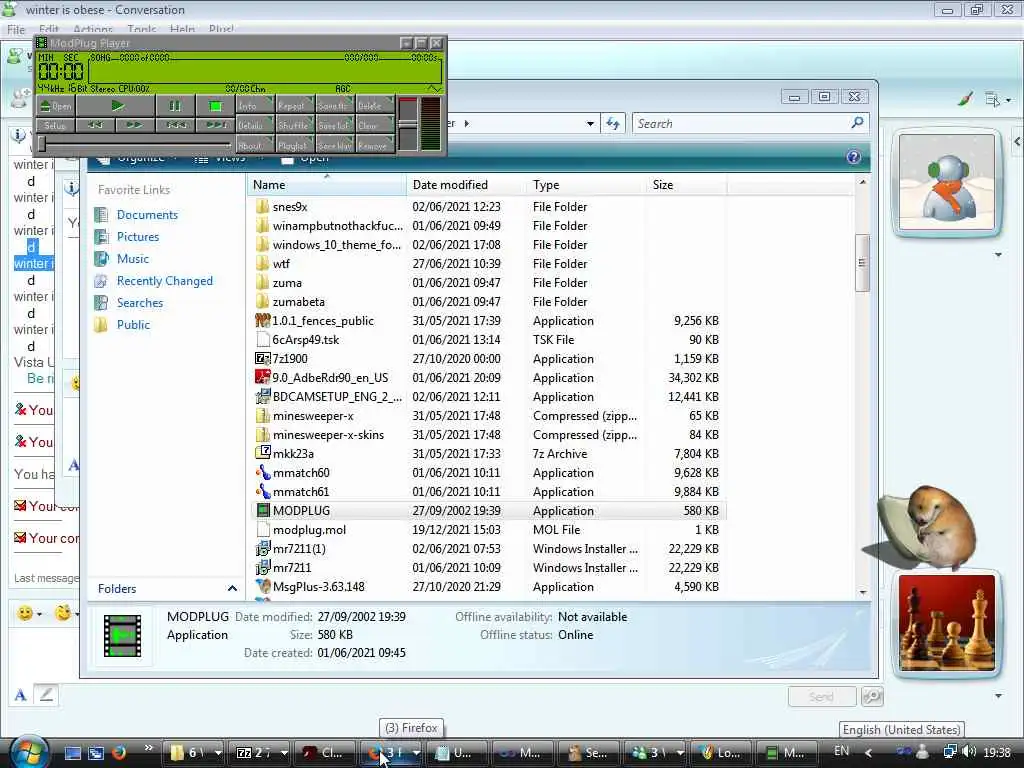
Task: Open Explorer help question mark icon
Action: click(x=853, y=157)
